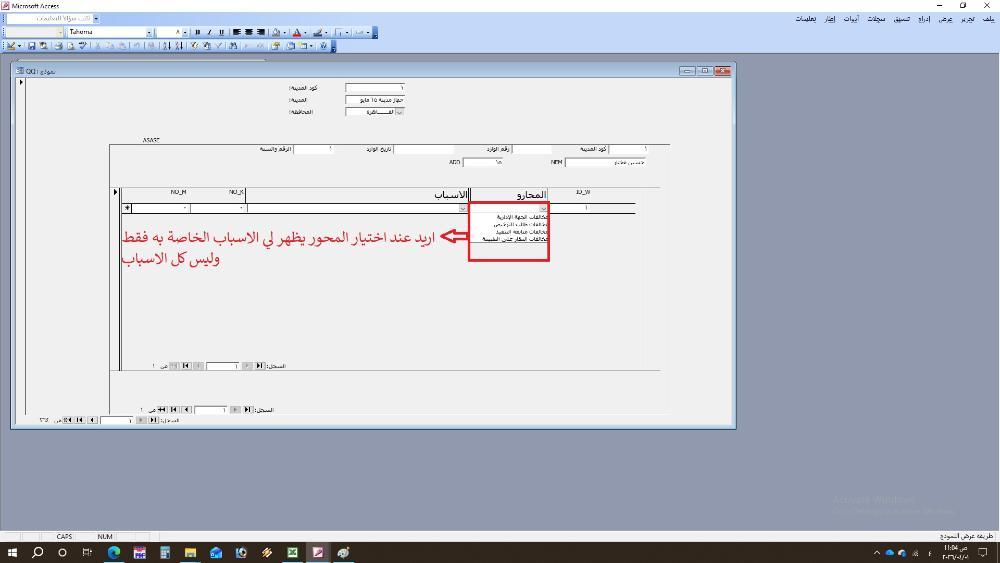Click the تاريخ الوارد input field
This screenshot has width=1000, height=563.
[423, 149]
